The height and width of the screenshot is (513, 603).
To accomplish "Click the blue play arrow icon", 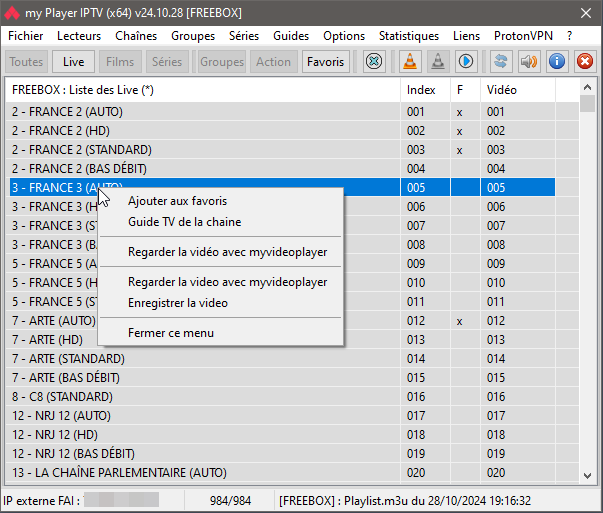I will pos(466,62).
